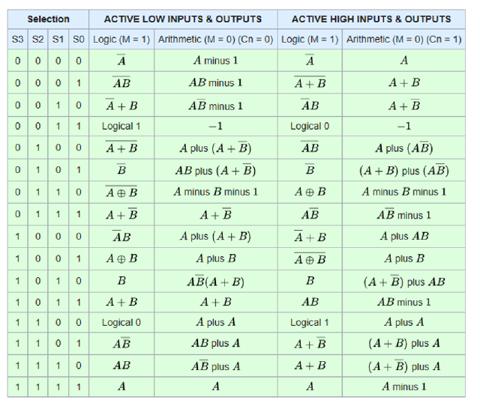Click the Selection column header
Screen dimensions: 480x406
[x=48, y=19]
